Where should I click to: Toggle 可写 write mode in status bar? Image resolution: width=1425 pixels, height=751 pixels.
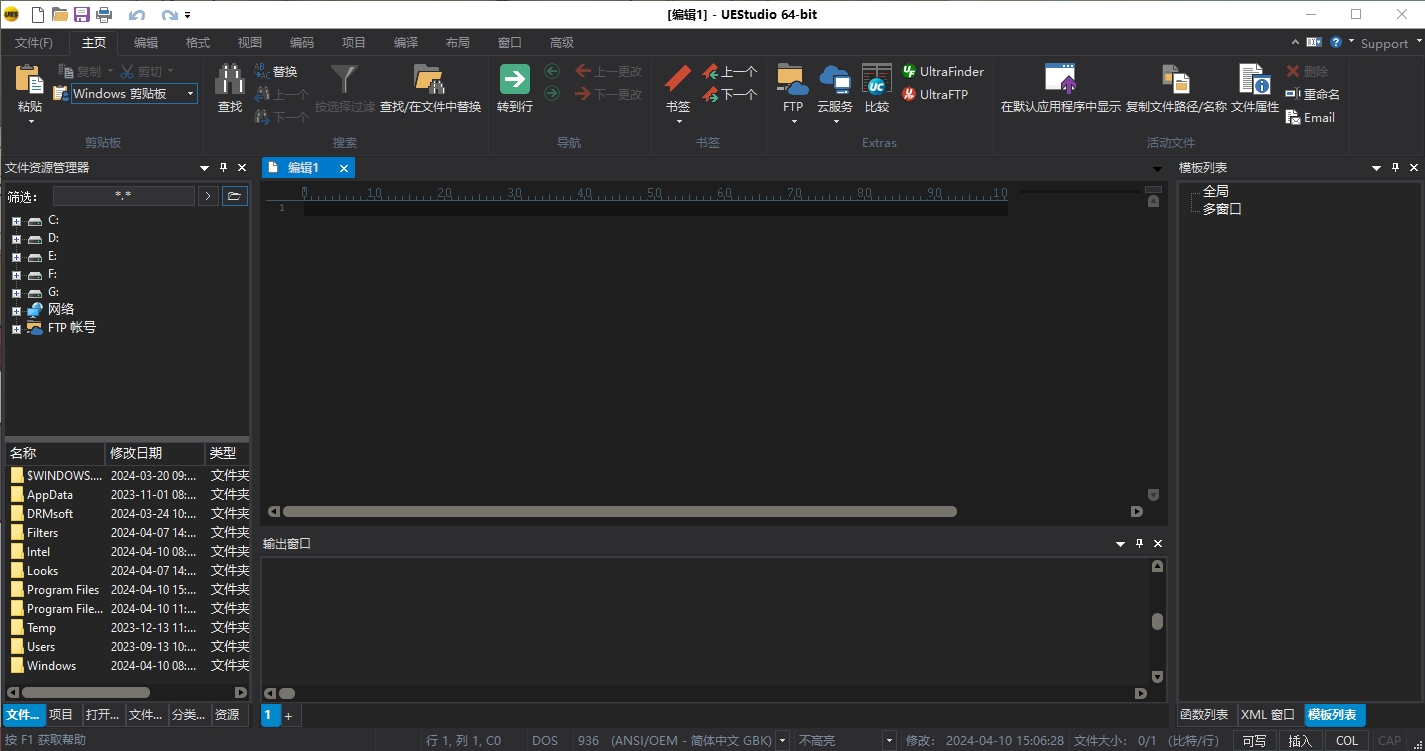point(1253,740)
